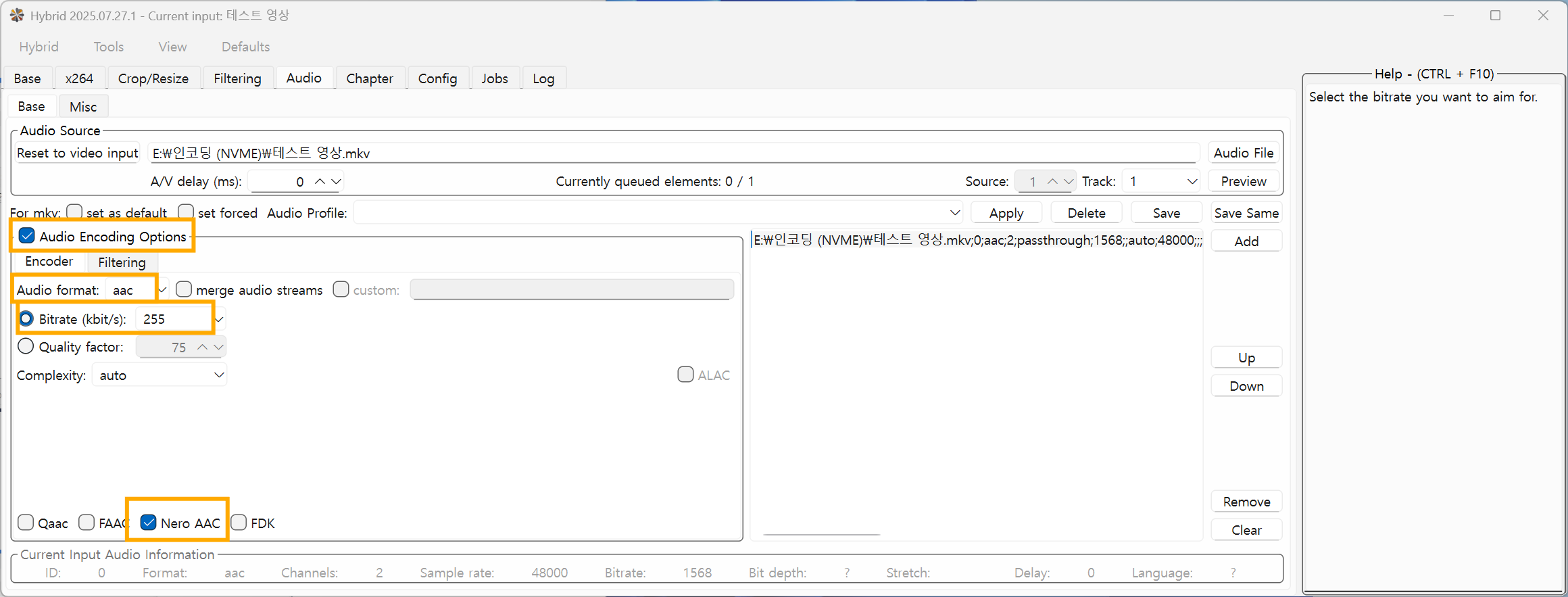
Task: Go to the Chapter tab
Action: [370, 78]
